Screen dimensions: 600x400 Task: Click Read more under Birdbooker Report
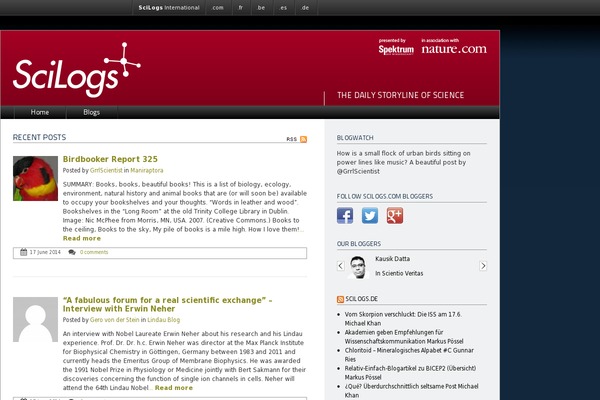(82, 238)
